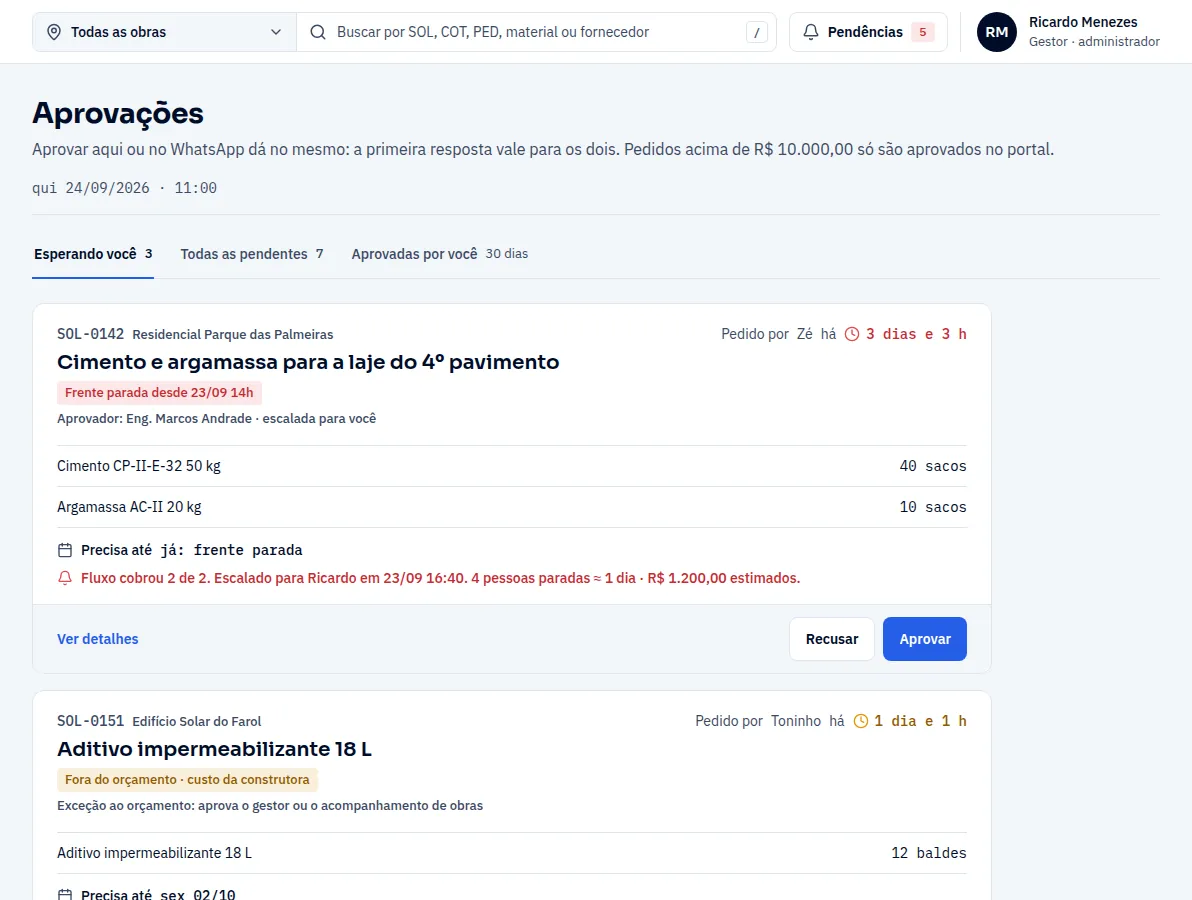1192x900 pixels.
Task: Approve the cimento e argamassa request
Action: (x=924, y=639)
